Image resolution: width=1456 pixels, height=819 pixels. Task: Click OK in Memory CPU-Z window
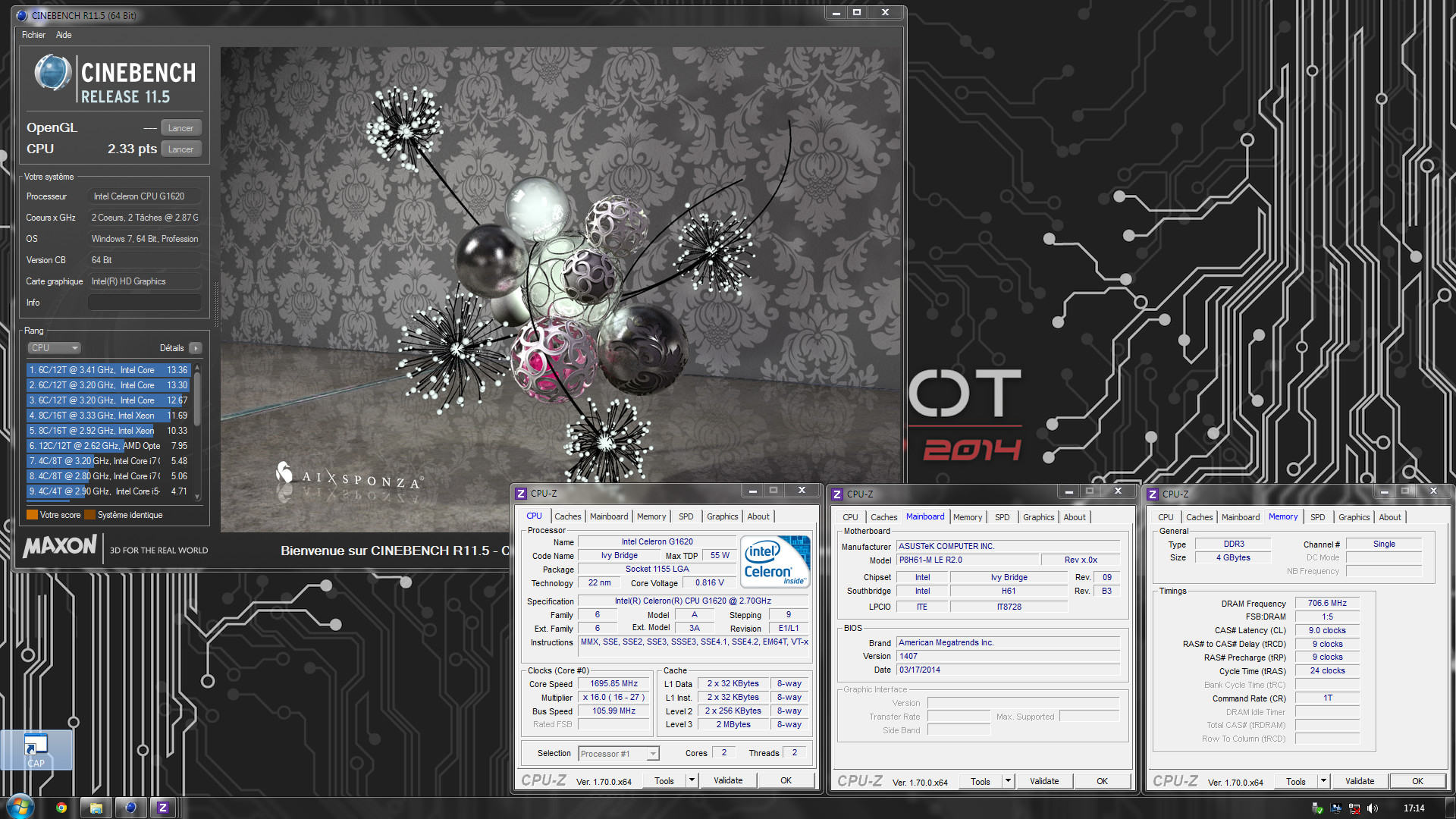pos(1418,782)
